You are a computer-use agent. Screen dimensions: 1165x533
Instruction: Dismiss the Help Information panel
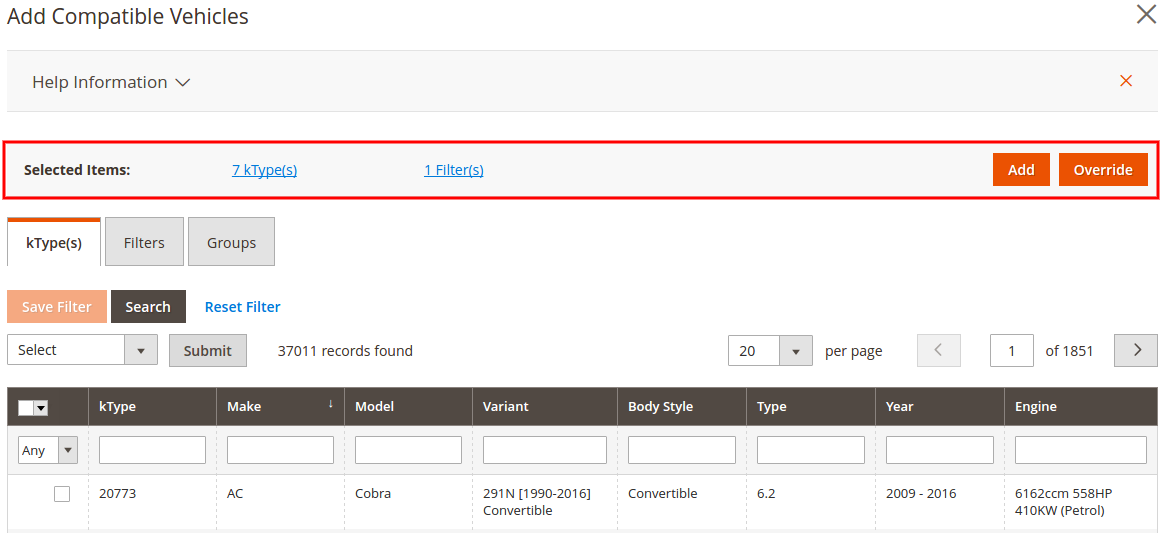(1126, 81)
